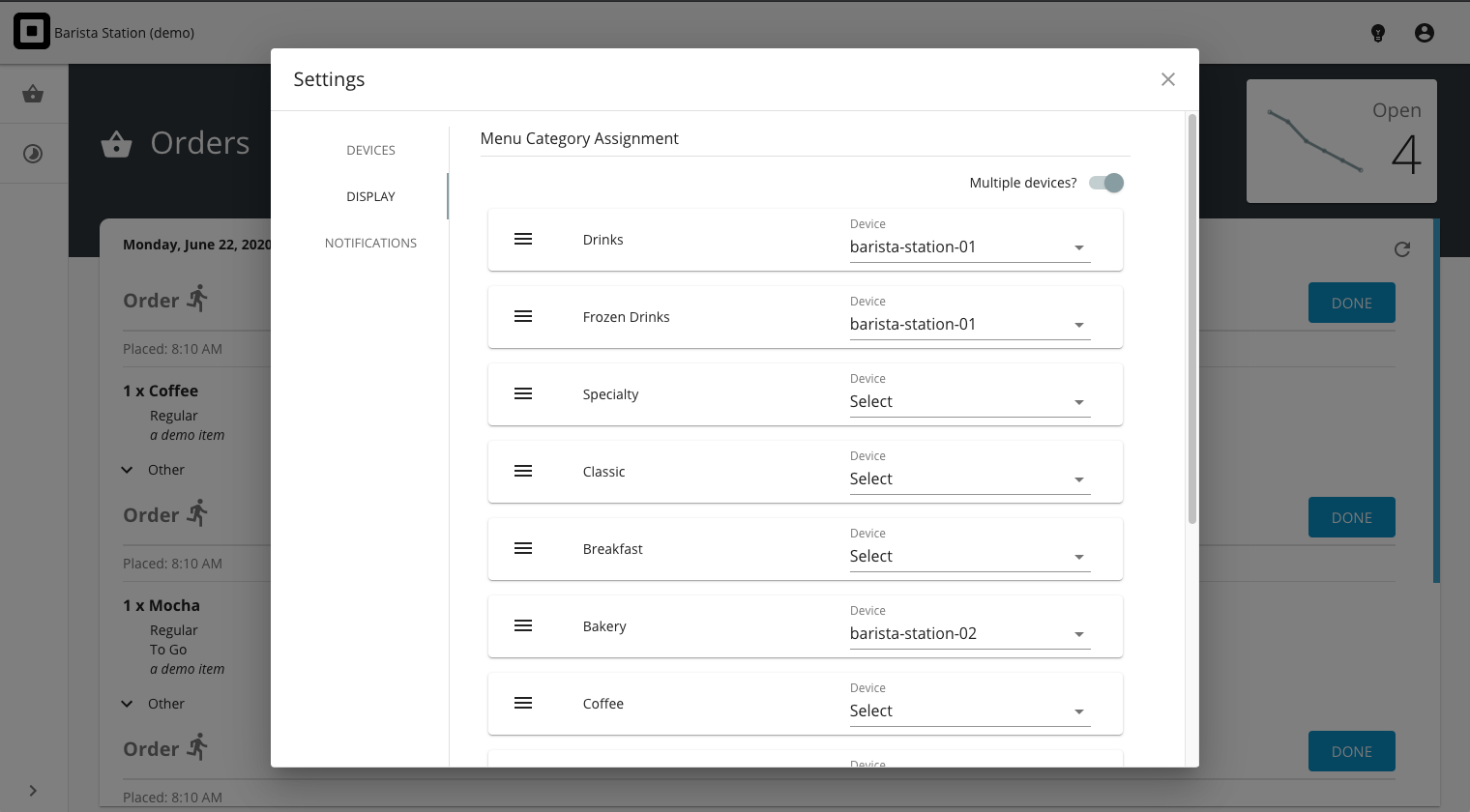Image resolution: width=1470 pixels, height=812 pixels.
Task: Toggle the Multiple devices switch
Action: pos(1106,183)
